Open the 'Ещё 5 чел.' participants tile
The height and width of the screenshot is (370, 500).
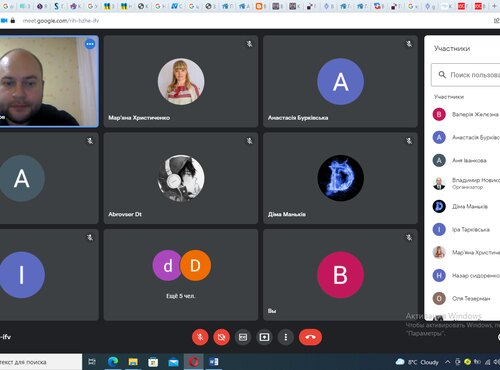(181, 275)
